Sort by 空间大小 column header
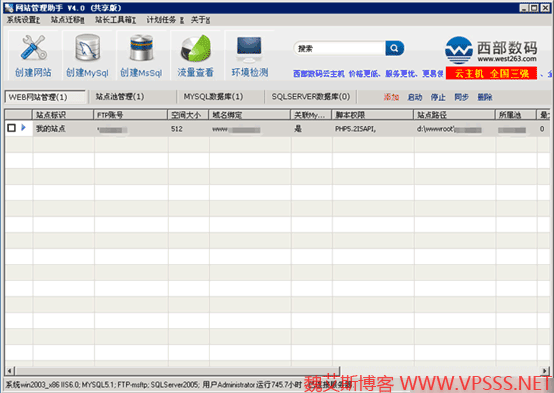 pyautogui.click(x=188, y=115)
